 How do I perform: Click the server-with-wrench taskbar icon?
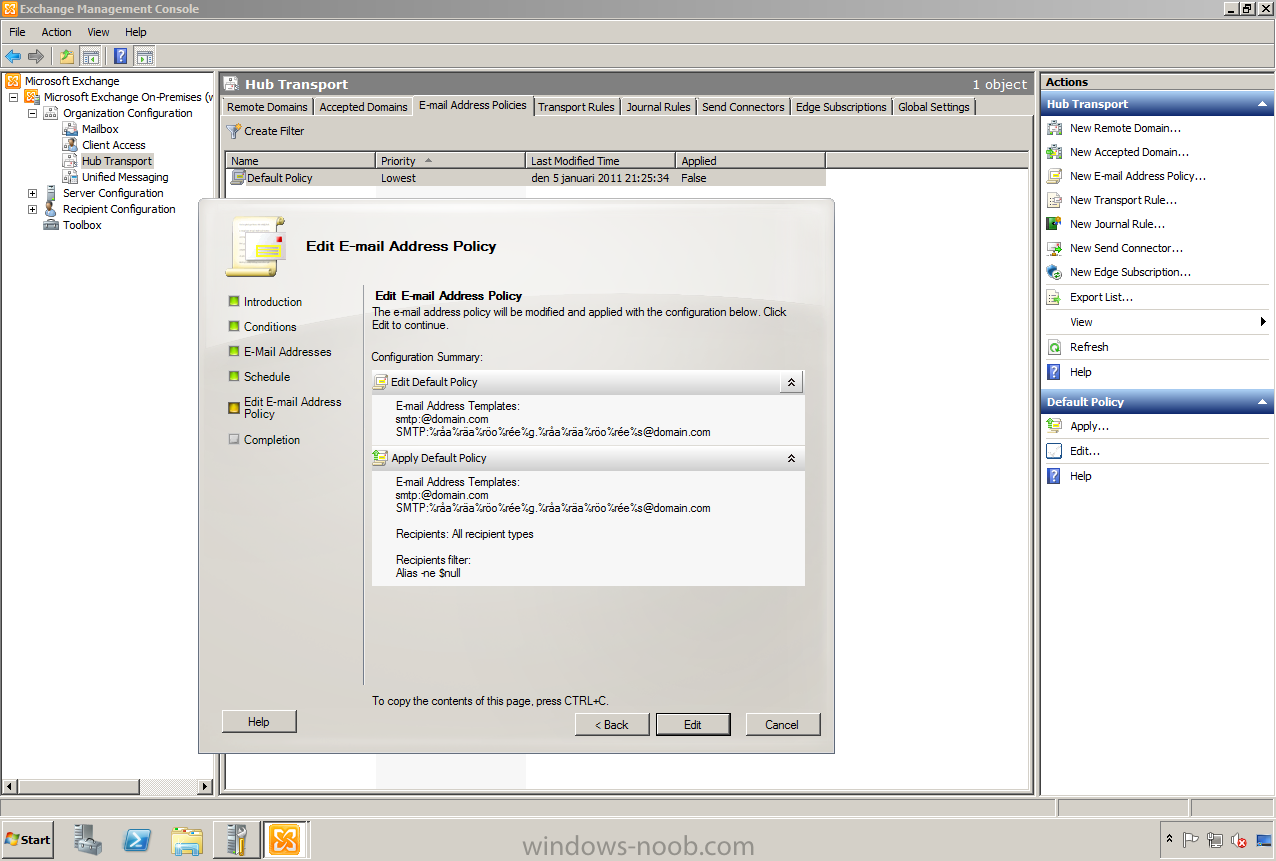[x=236, y=839]
